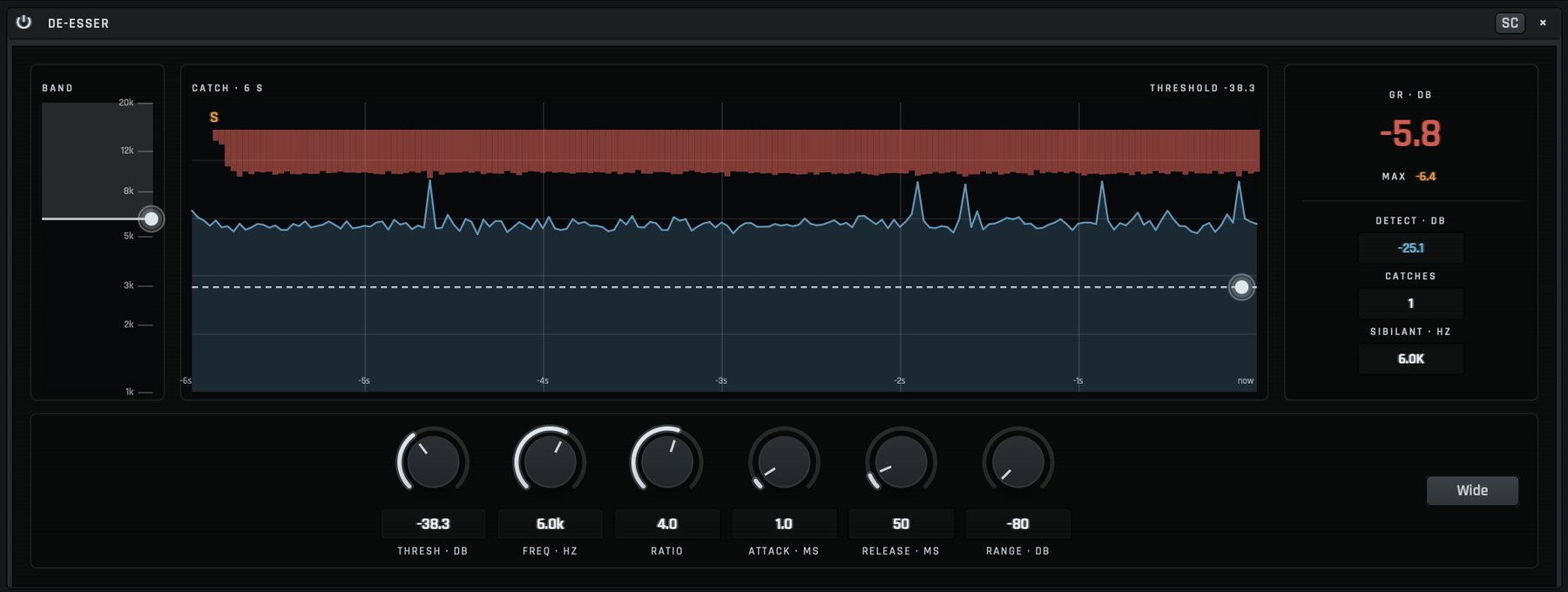
Task: Click the MAX -6.4 readout
Action: pos(1409,177)
